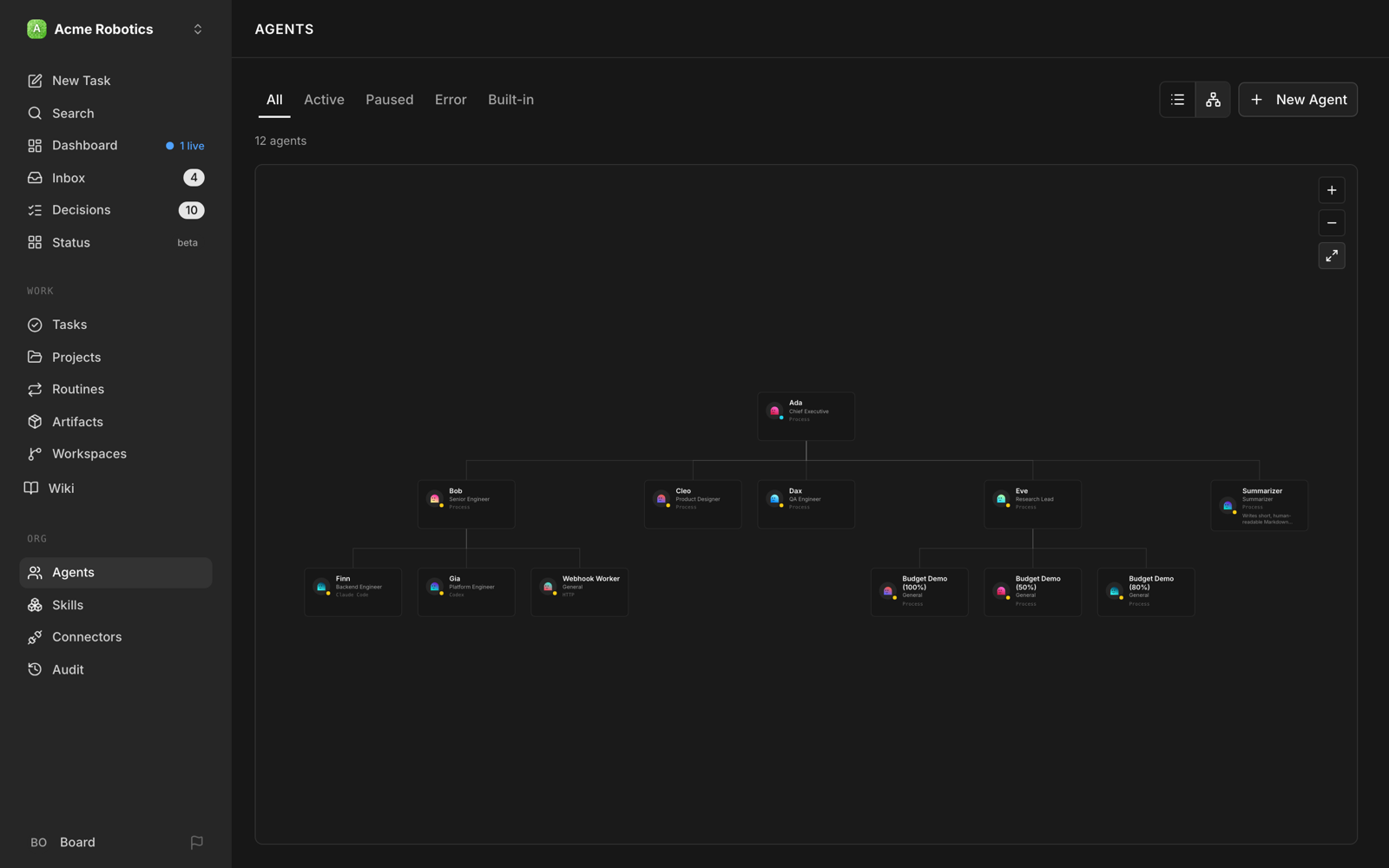Image resolution: width=1389 pixels, height=868 pixels.
Task: Navigate to Tasks
Action: [x=115, y=325]
